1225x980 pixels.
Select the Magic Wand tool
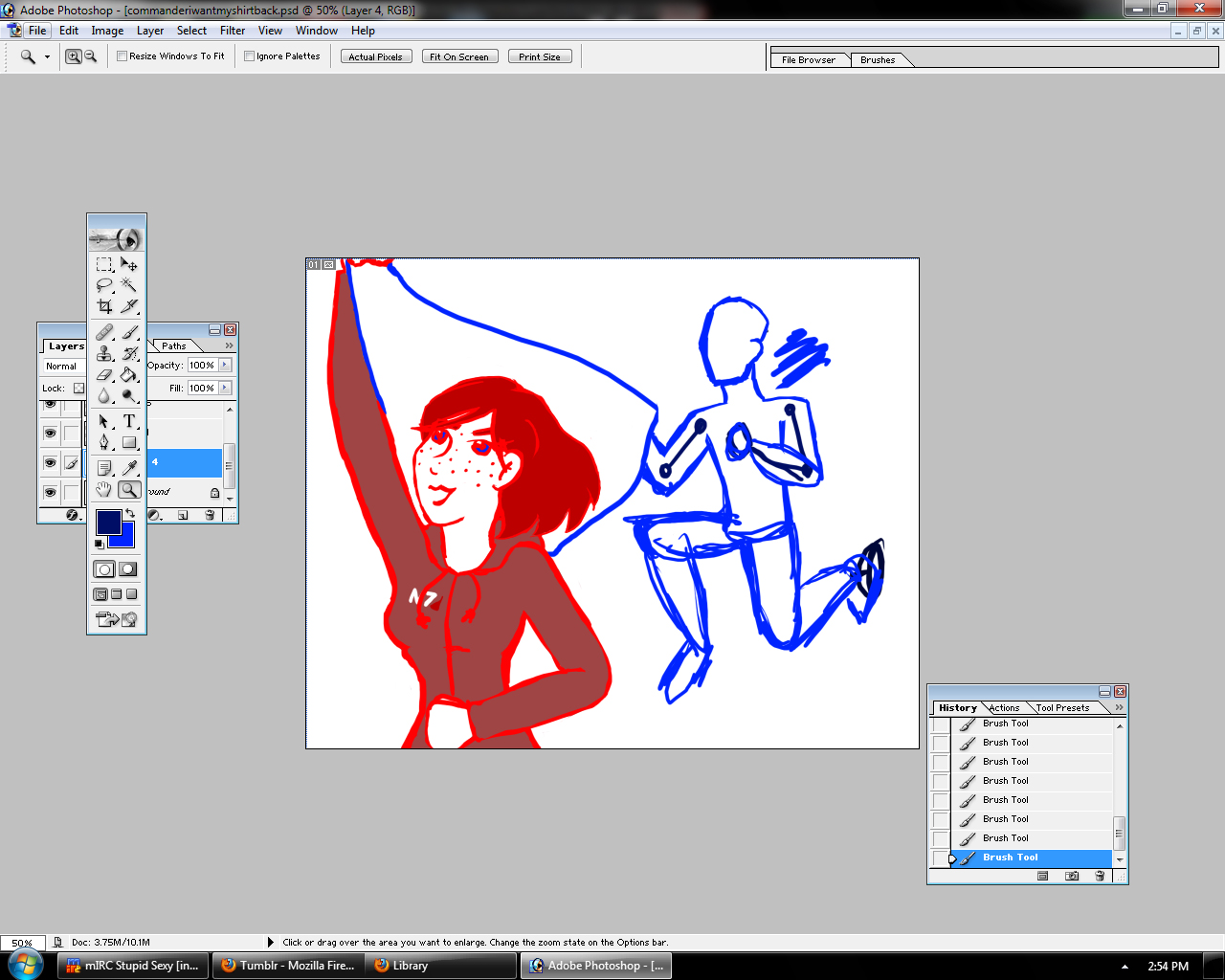129,285
